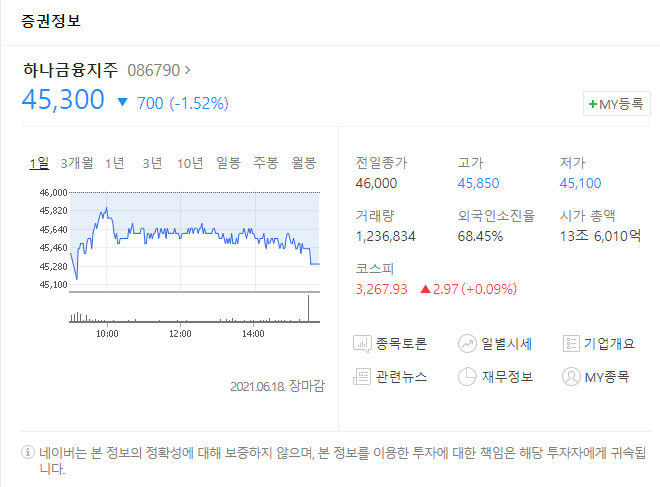Viewport: 660px width, 487px height.
Task: Click the 증권정보 section heading
Action: point(51,21)
